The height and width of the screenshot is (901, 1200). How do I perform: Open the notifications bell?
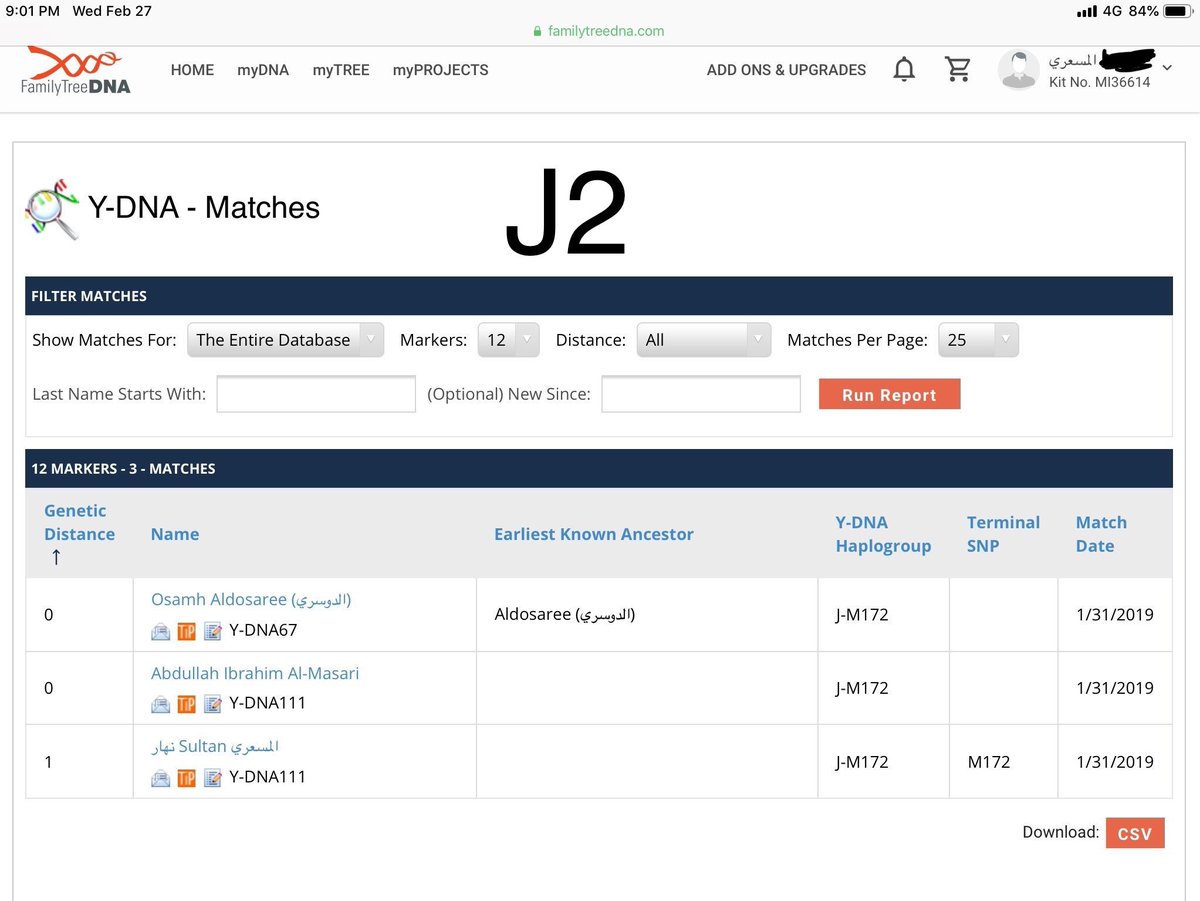(904, 69)
